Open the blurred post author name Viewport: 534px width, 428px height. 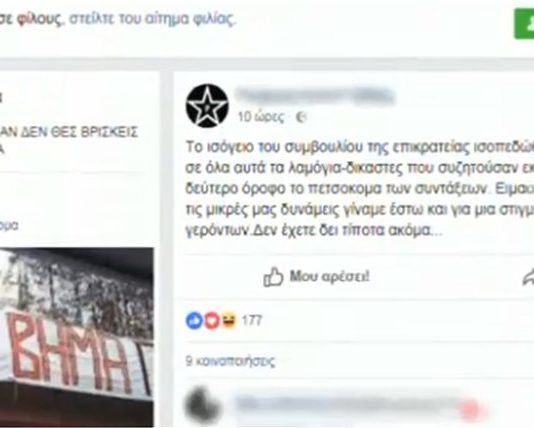[x=315, y=96]
